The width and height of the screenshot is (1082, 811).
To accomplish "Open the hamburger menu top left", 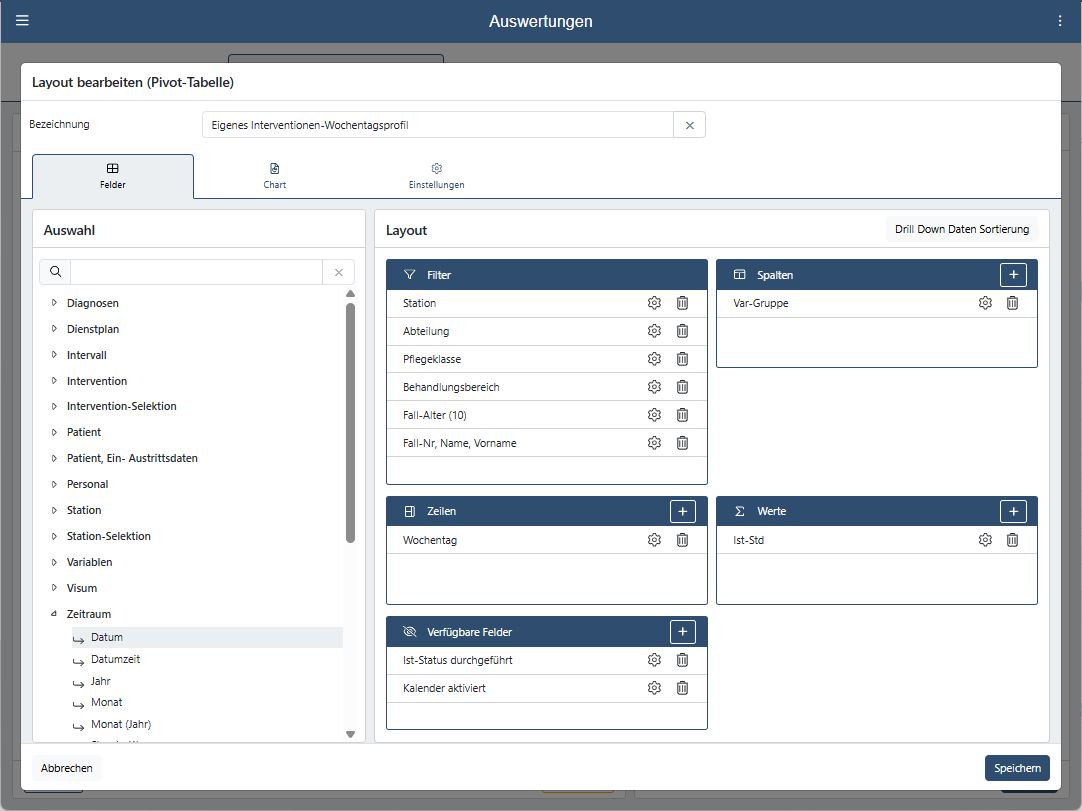I will tap(23, 21).
